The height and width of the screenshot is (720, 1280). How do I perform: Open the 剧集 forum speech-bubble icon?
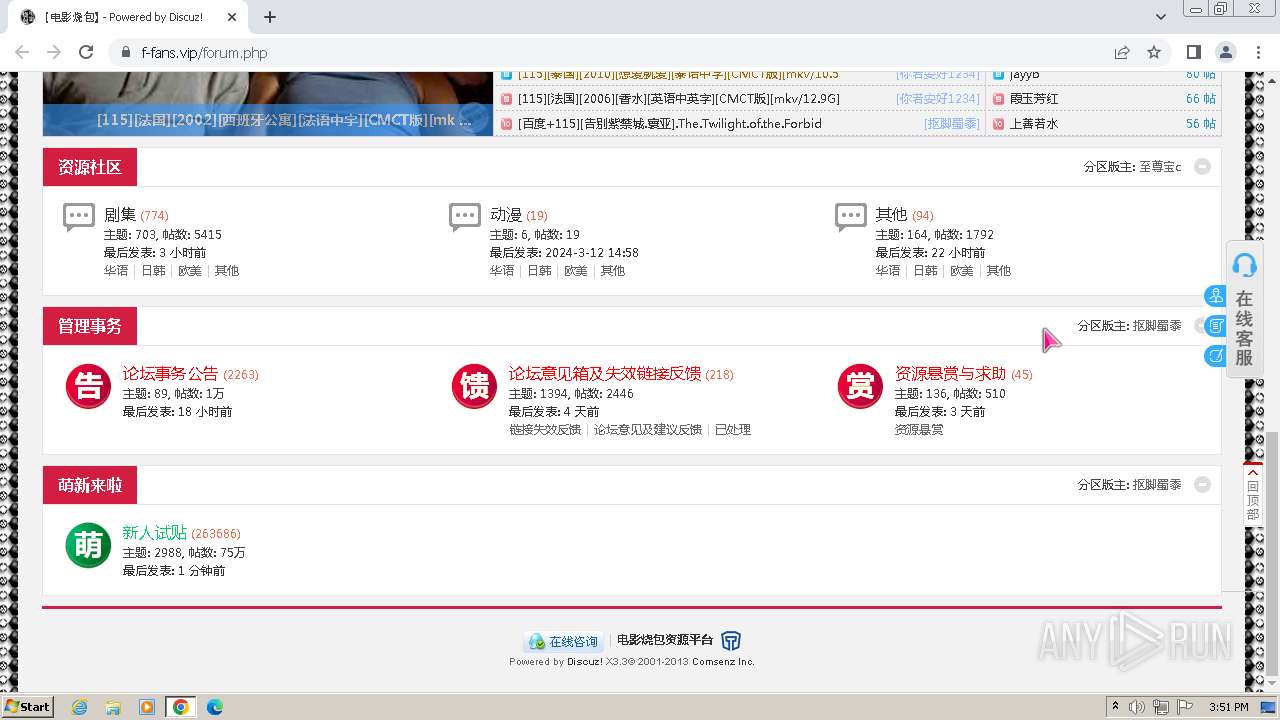[79, 216]
